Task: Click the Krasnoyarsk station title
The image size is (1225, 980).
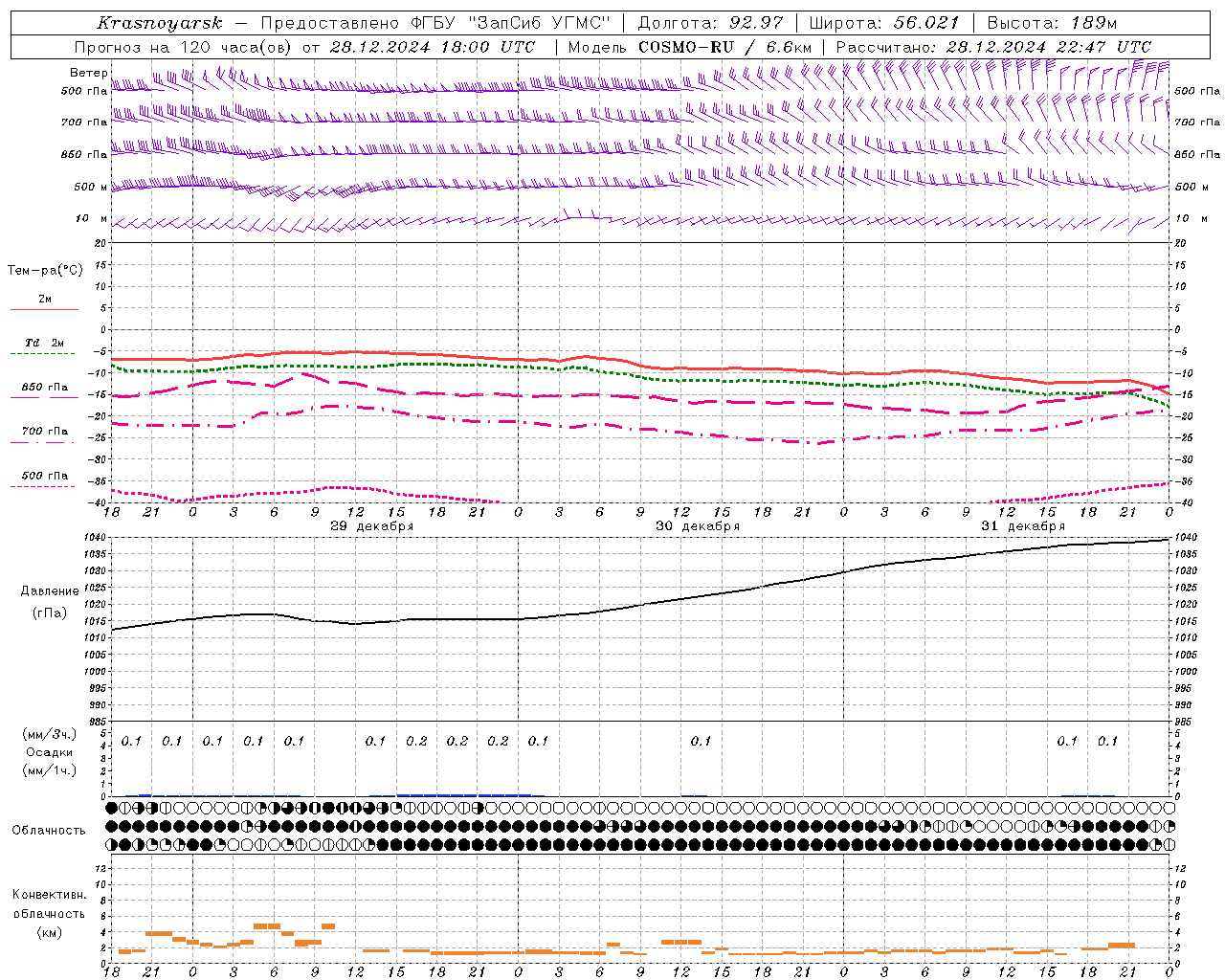Action: (x=160, y=23)
